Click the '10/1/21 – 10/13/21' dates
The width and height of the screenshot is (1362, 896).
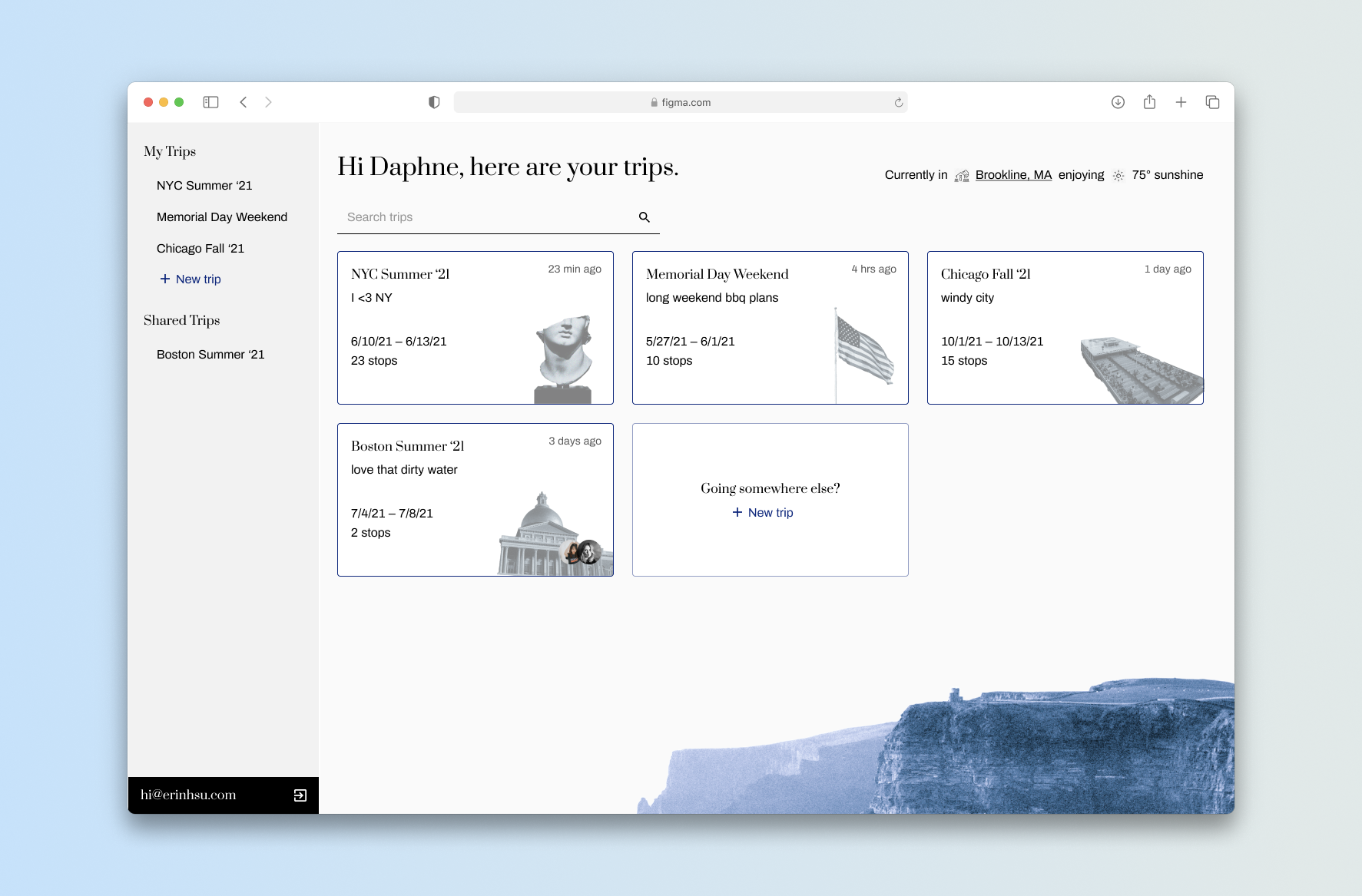click(993, 342)
